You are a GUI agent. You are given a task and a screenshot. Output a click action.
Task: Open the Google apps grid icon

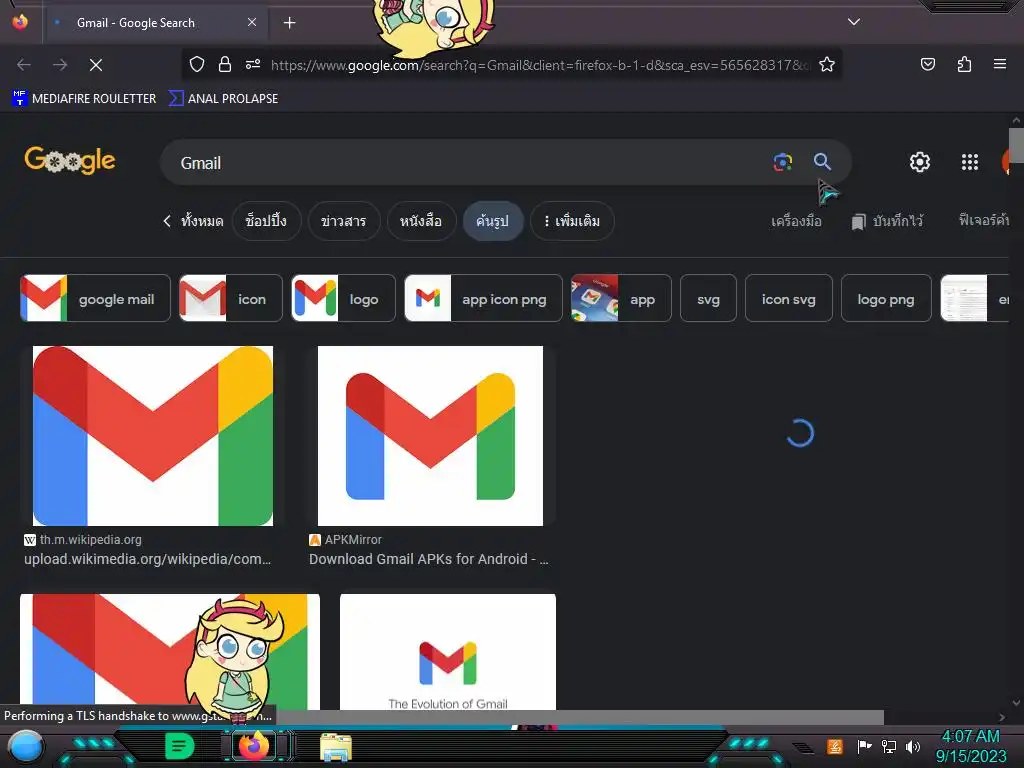pos(970,162)
